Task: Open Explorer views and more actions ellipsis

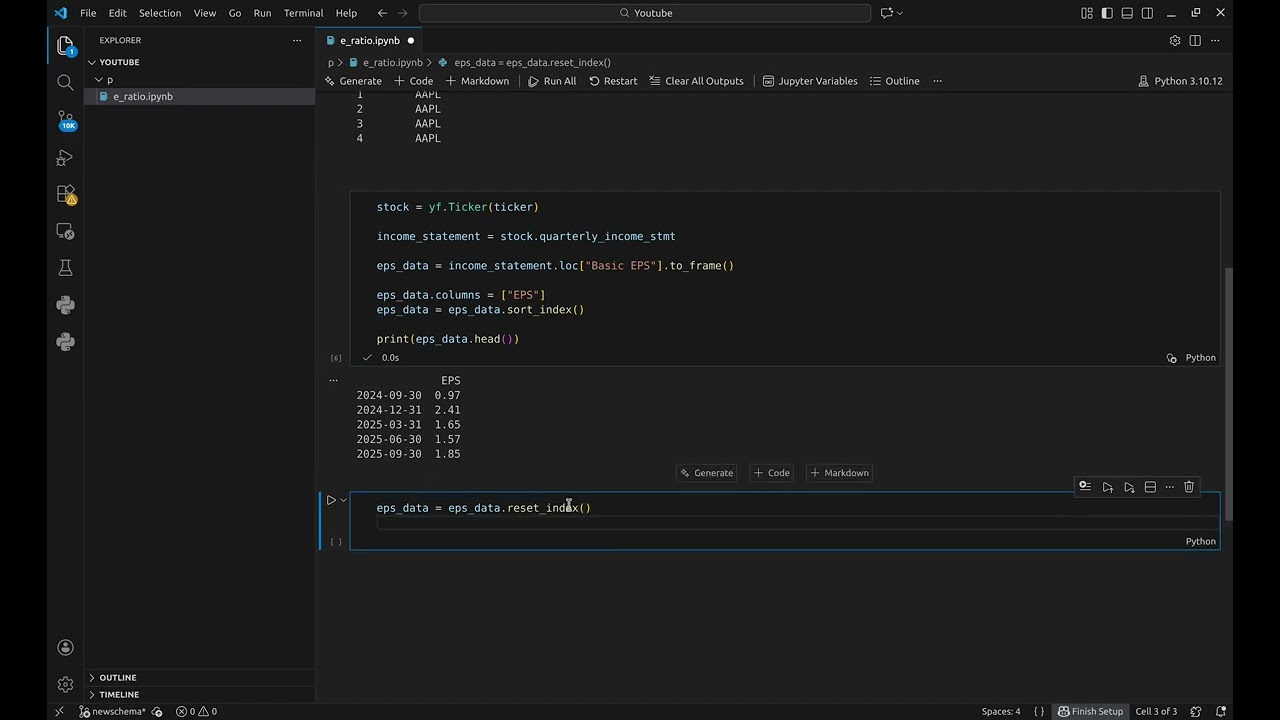Action: pos(297,40)
